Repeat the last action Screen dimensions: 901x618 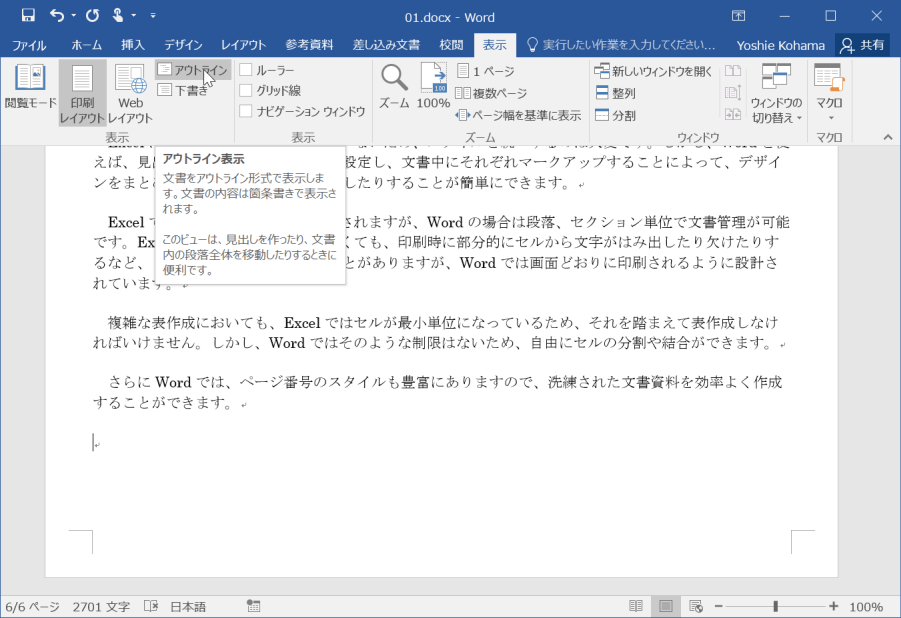[x=93, y=16]
